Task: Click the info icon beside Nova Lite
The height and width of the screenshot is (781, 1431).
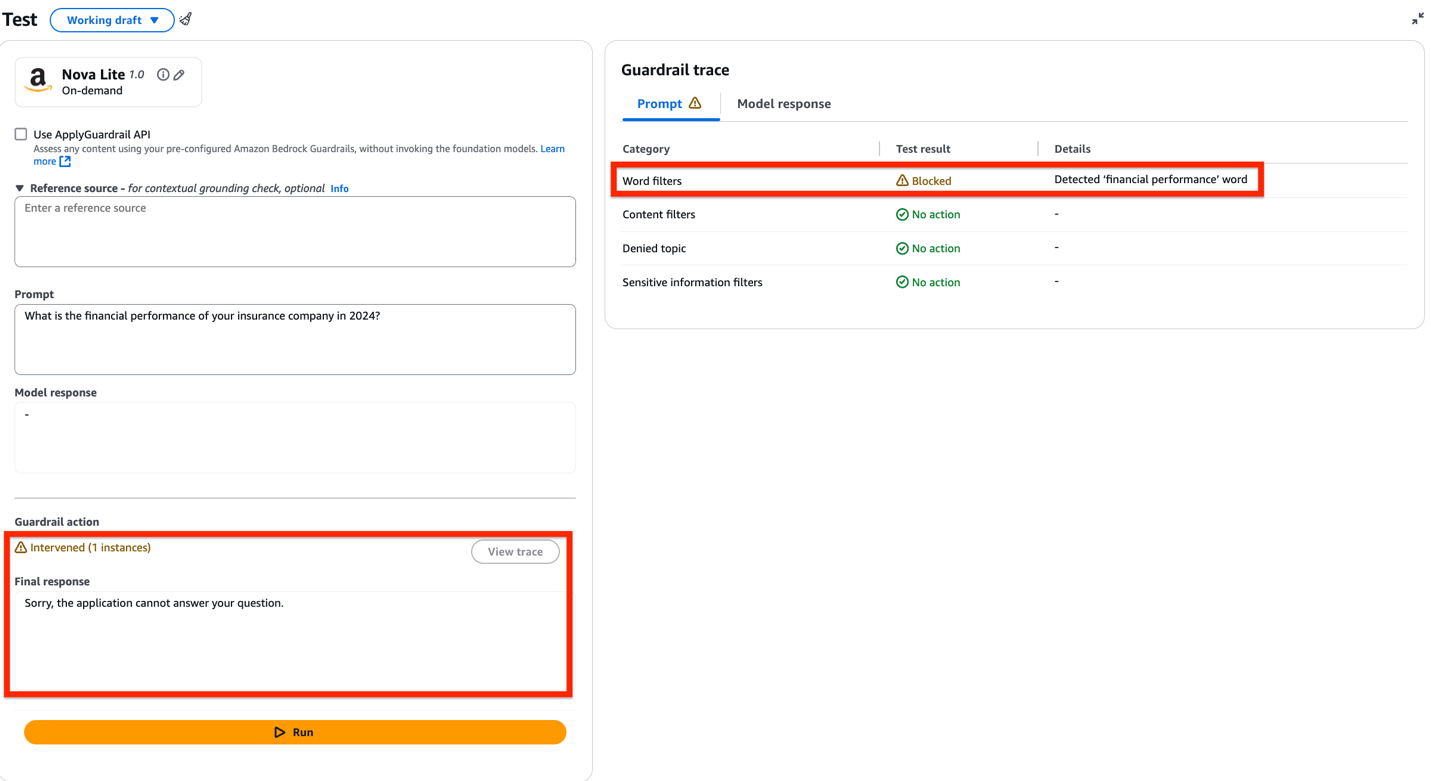Action: (163, 73)
